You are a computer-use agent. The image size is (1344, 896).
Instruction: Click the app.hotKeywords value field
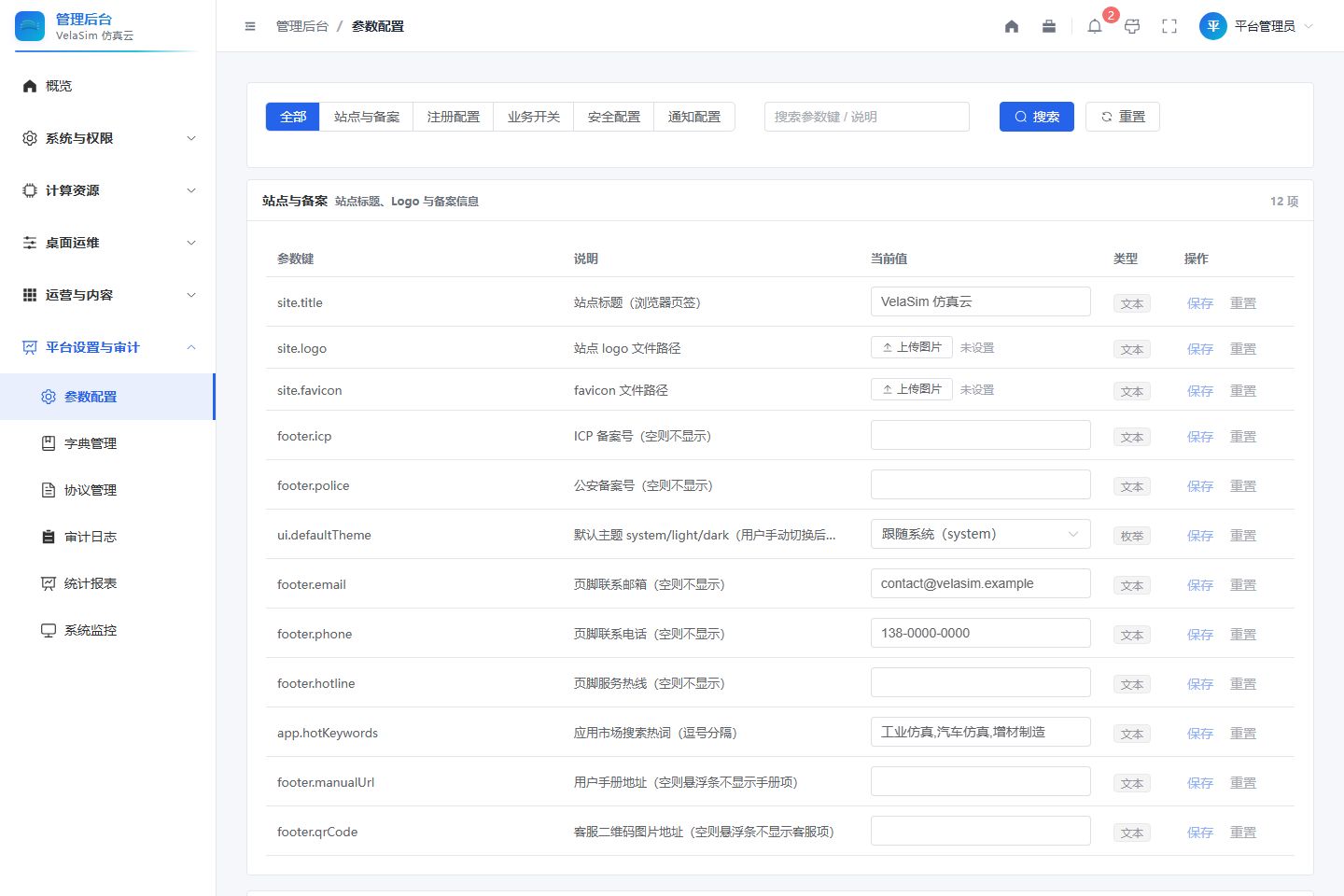981,732
